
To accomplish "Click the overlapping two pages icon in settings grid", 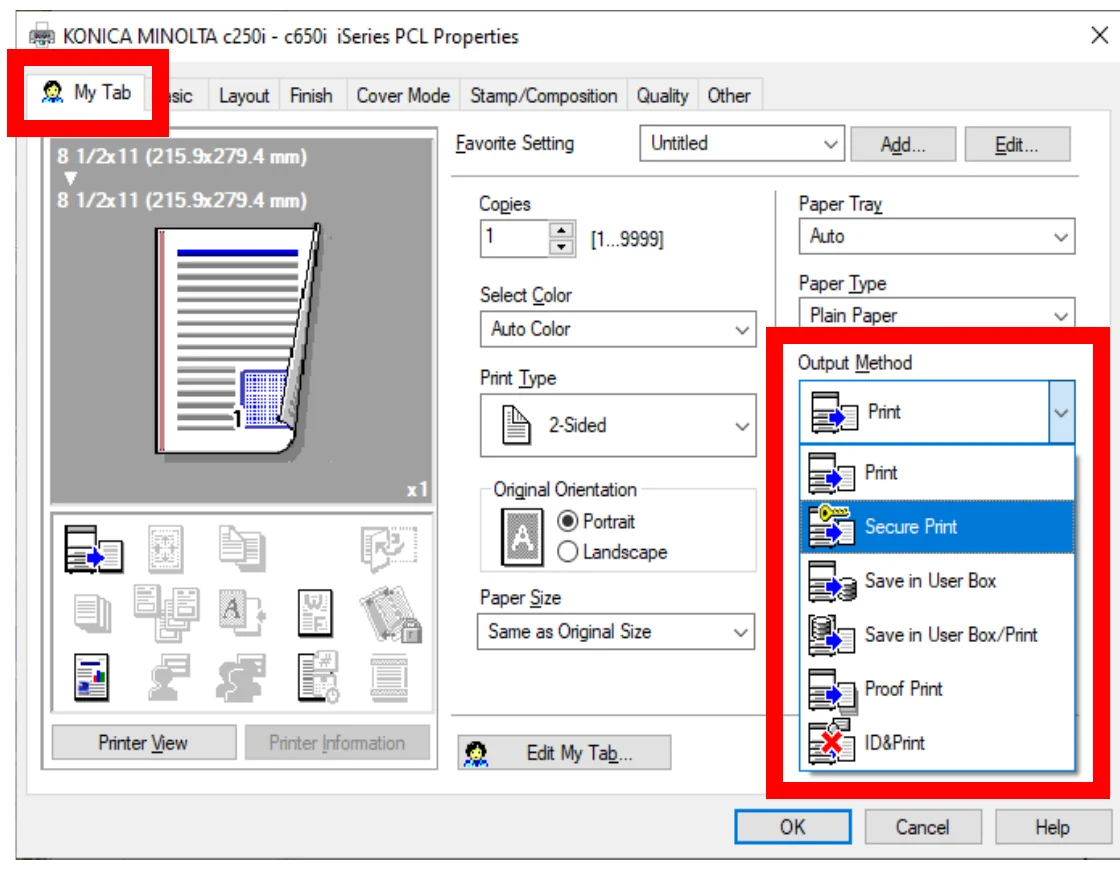I will [x=242, y=549].
